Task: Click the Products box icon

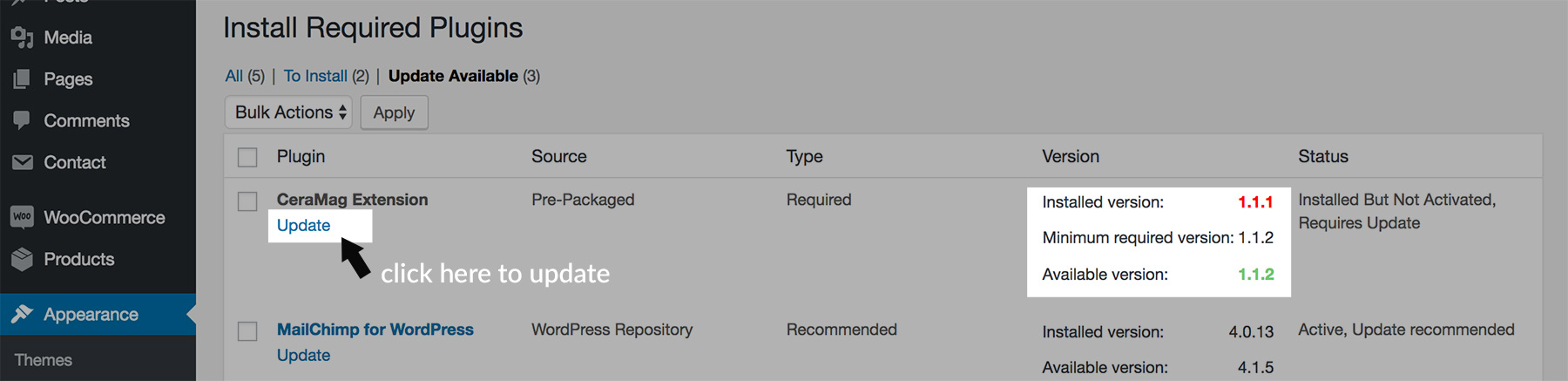Action: tap(22, 259)
